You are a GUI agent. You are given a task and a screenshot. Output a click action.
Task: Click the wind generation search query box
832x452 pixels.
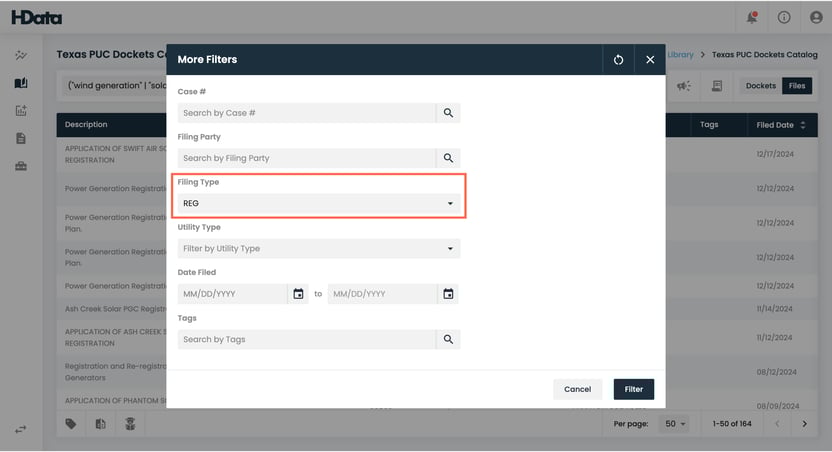coord(114,85)
